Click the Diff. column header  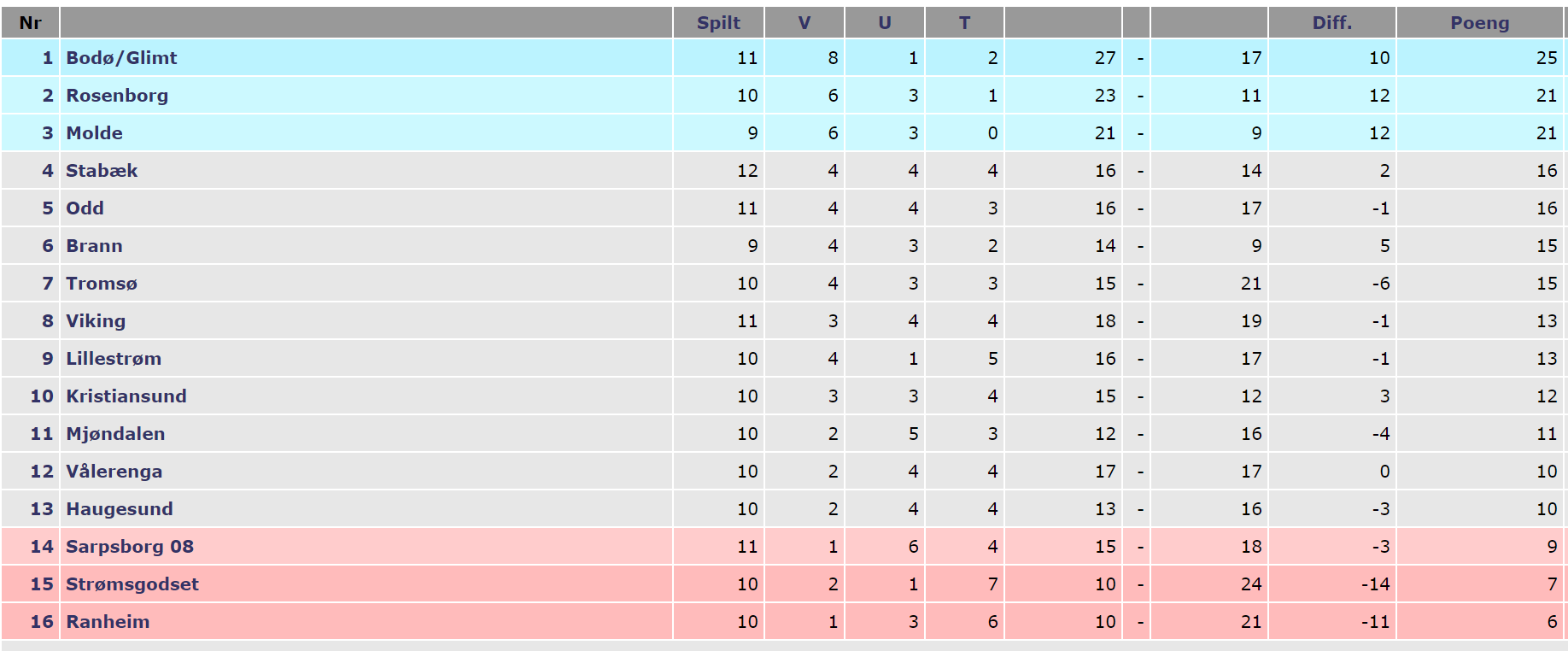(x=1332, y=23)
